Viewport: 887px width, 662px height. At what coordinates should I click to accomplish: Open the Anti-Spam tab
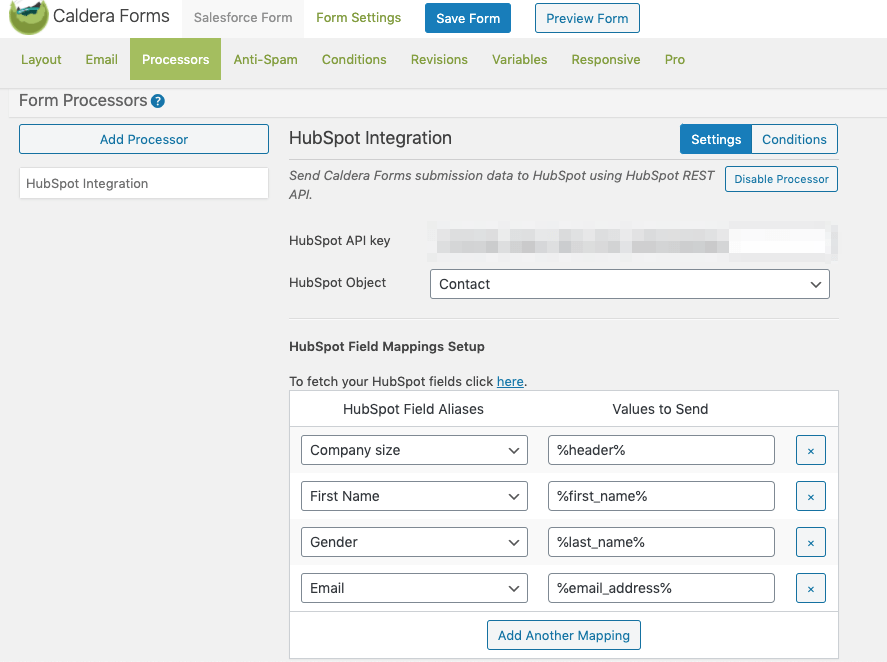265,59
